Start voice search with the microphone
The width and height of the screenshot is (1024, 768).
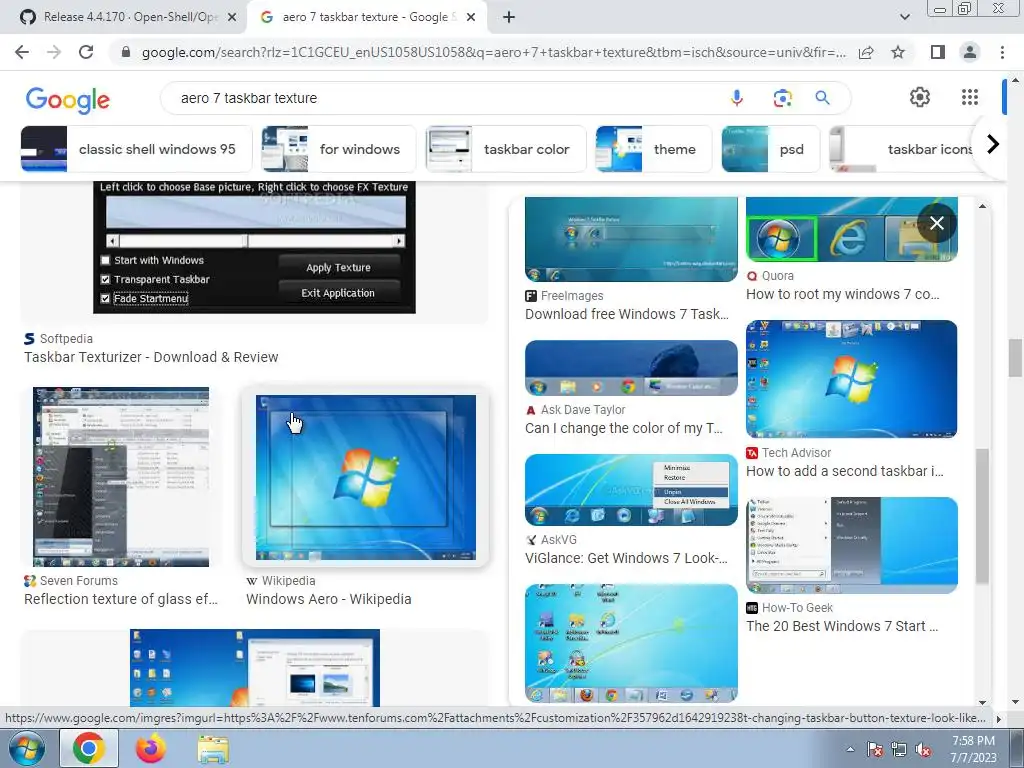point(737,98)
